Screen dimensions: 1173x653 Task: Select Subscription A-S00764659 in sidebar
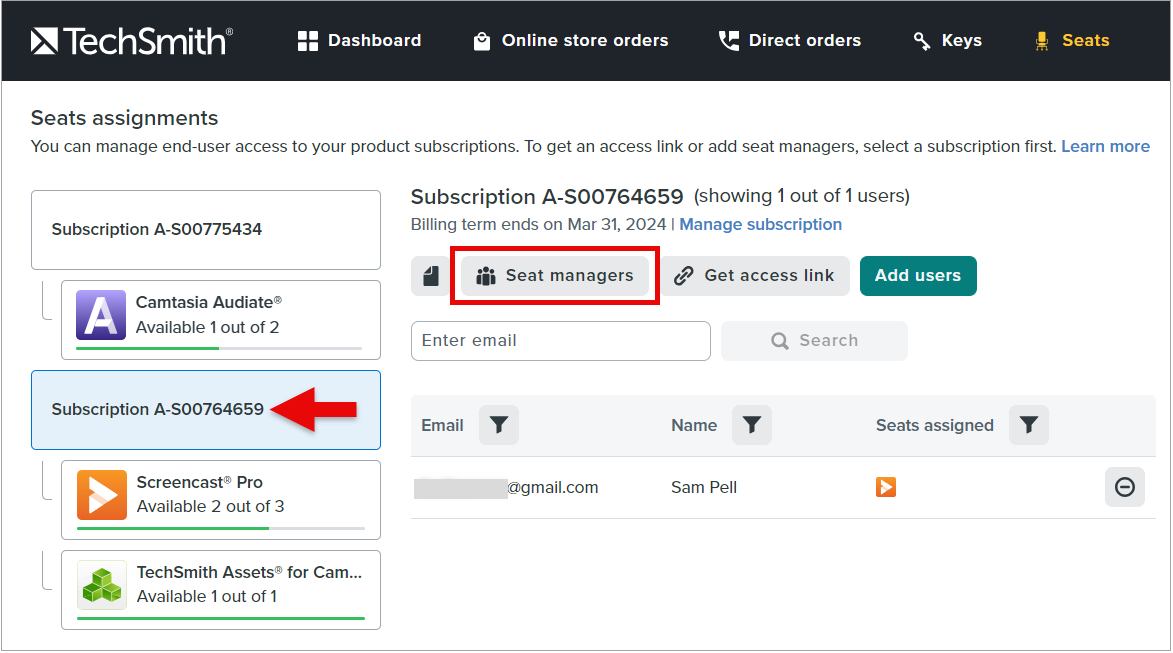click(158, 409)
